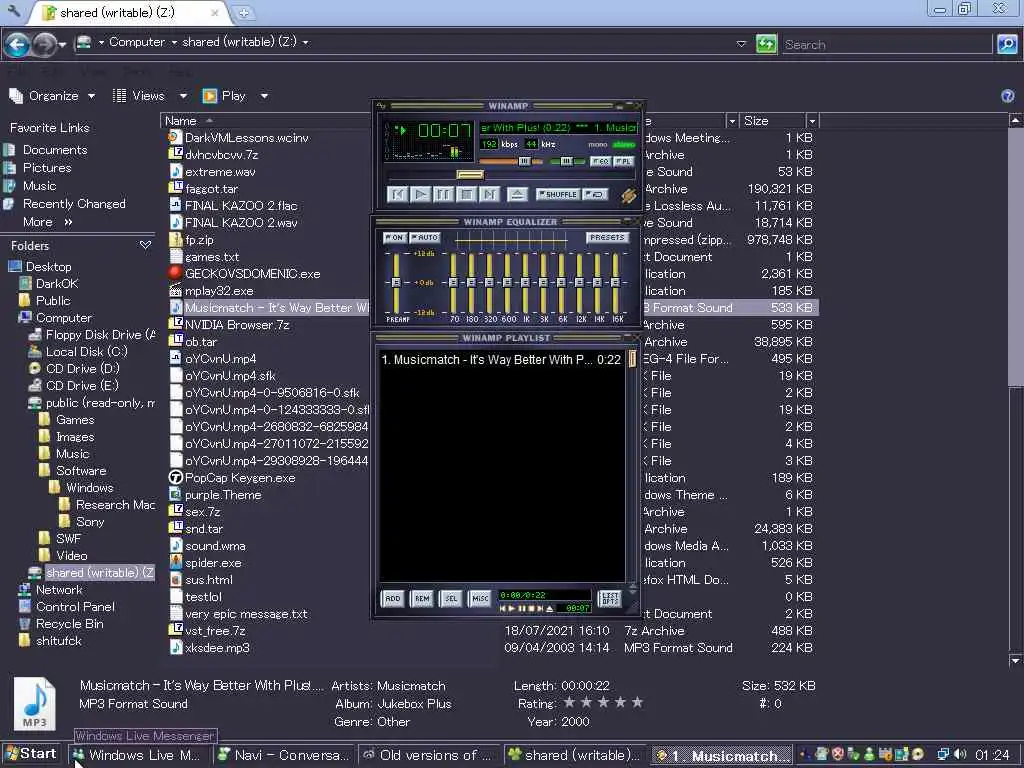Click Winamp previous track button
Image resolution: width=1024 pixels, height=768 pixels.
398,194
